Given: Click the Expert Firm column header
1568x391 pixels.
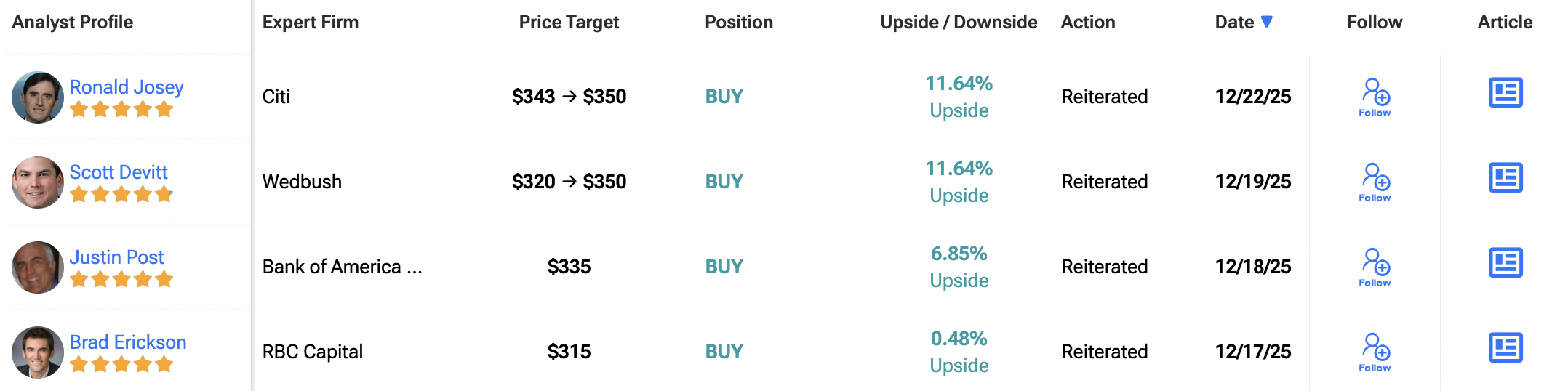Looking at the screenshot, I should [x=311, y=23].
